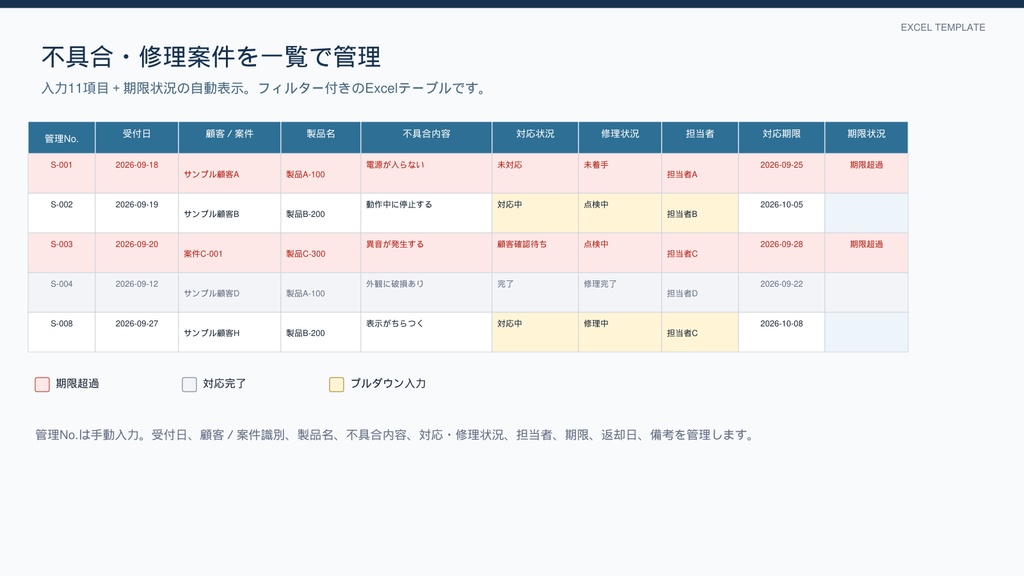Click the 修理状況 column header
1024x576 pixels.
620,138
